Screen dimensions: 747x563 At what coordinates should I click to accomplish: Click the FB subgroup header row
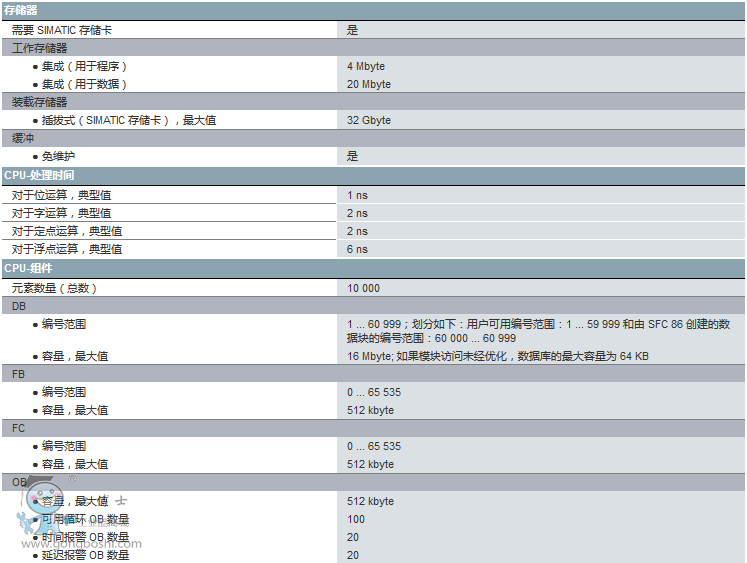tap(19, 374)
